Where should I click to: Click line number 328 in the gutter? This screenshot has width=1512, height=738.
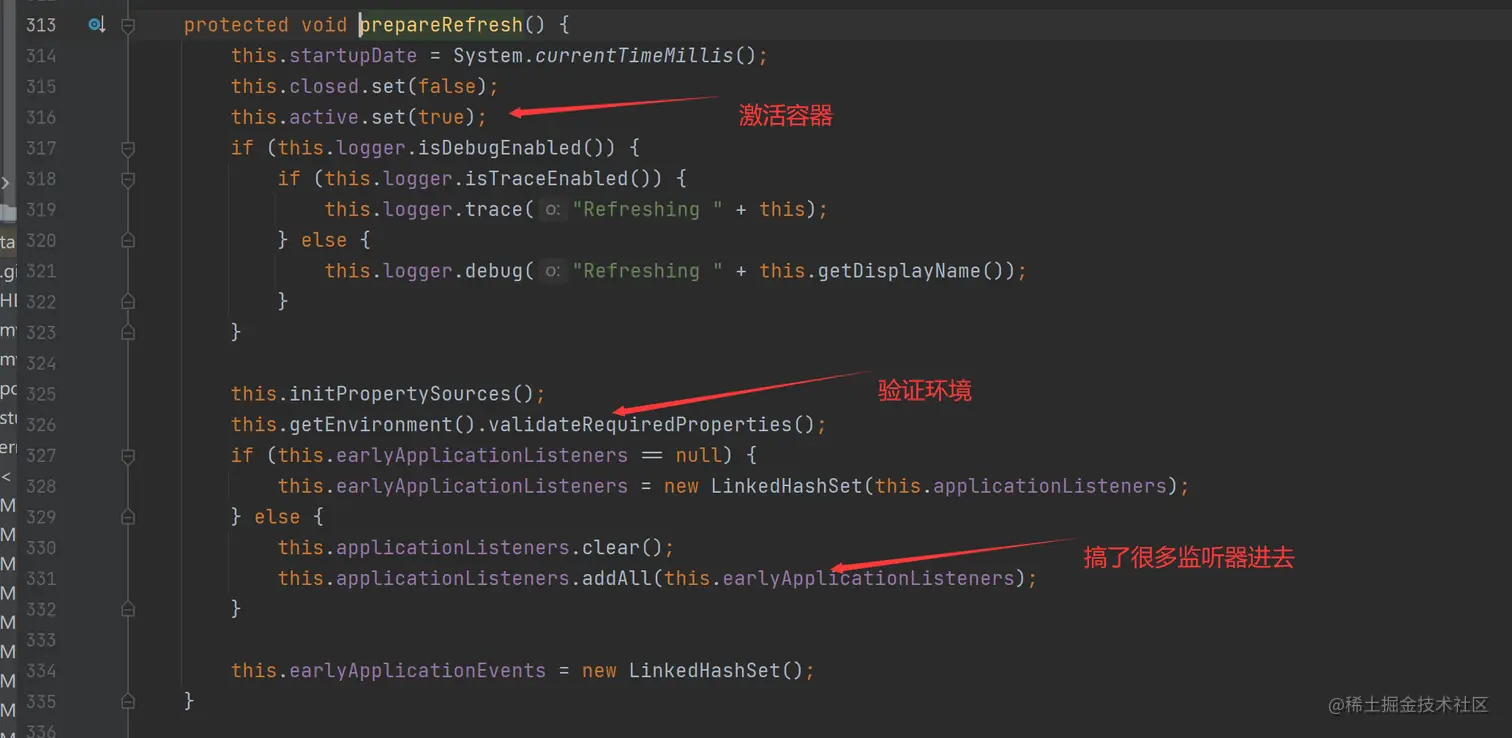40,486
